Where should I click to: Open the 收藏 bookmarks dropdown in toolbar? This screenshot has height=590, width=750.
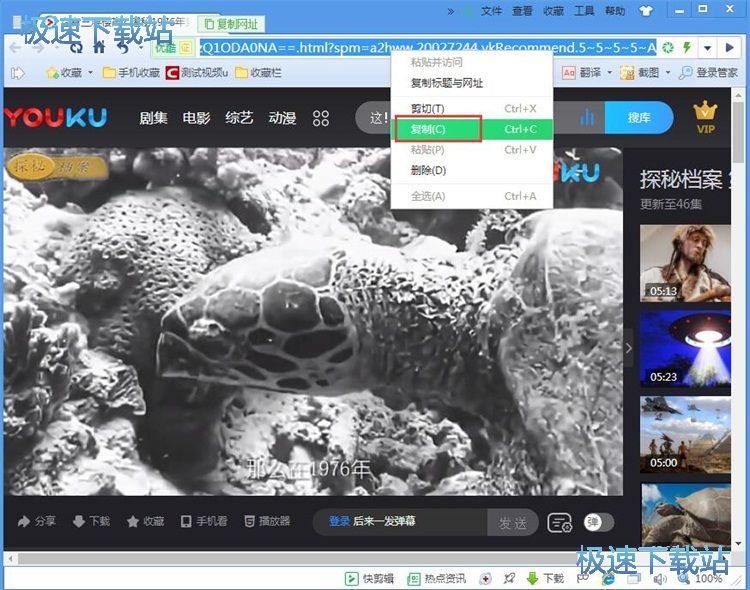(x=90, y=73)
